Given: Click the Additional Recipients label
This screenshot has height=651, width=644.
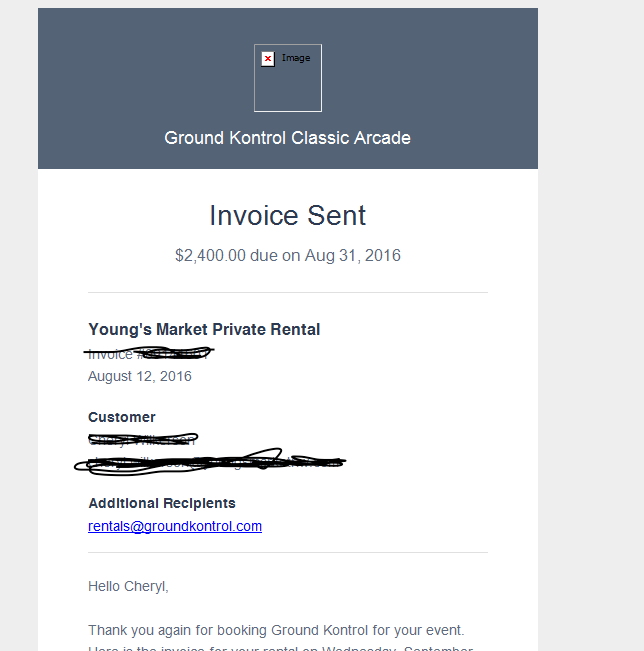Looking at the screenshot, I should point(162,503).
